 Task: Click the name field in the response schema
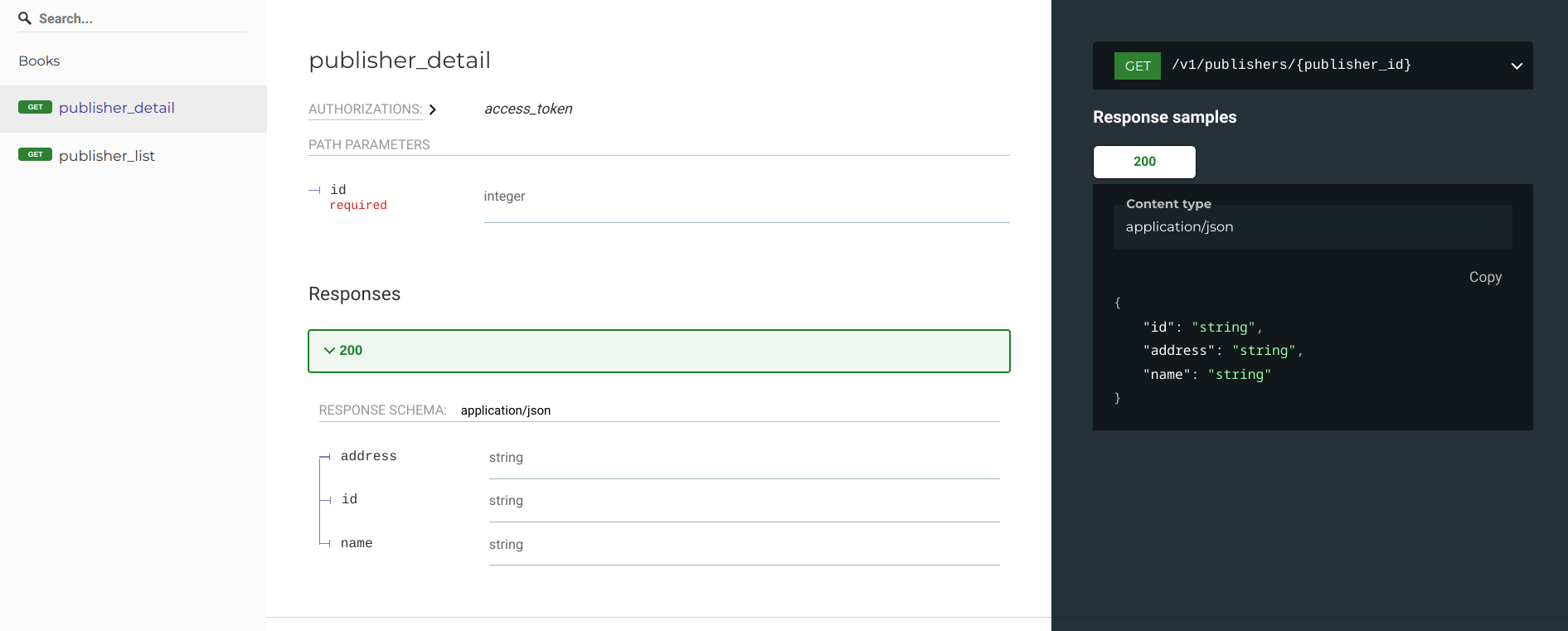pyautogui.click(x=356, y=542)
